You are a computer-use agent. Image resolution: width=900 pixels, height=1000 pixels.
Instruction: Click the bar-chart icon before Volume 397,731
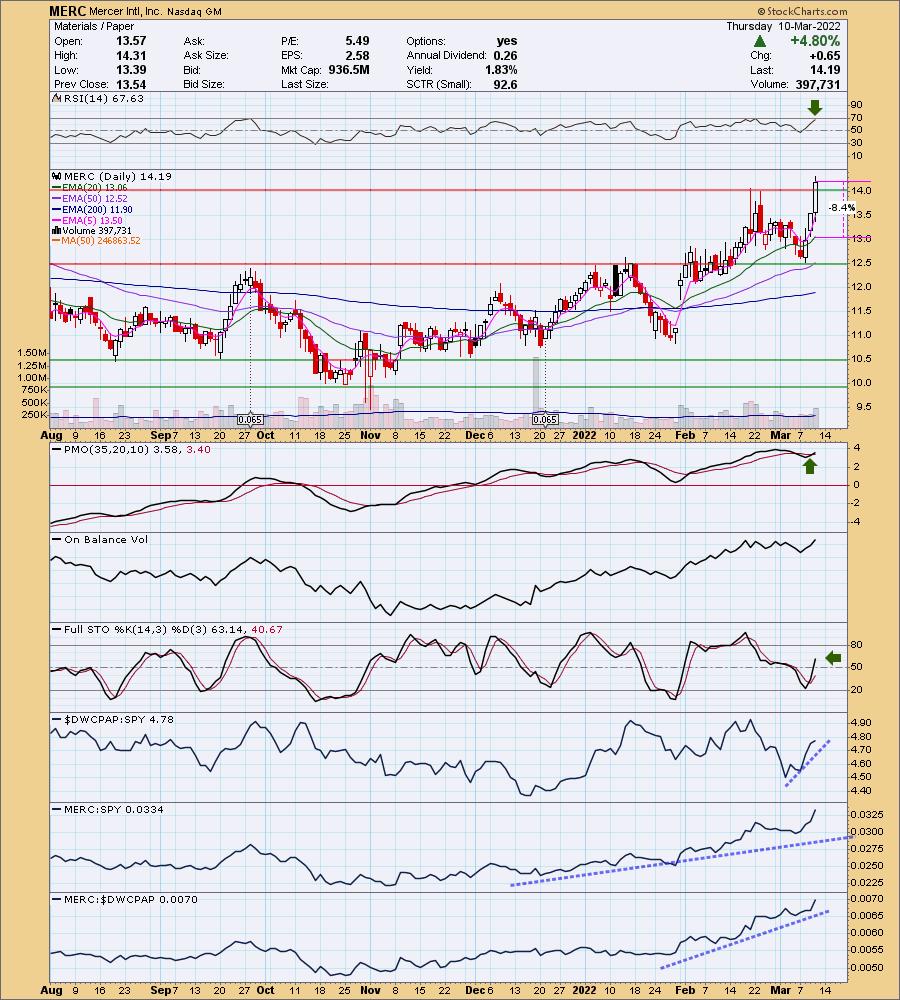click(56, 230)
